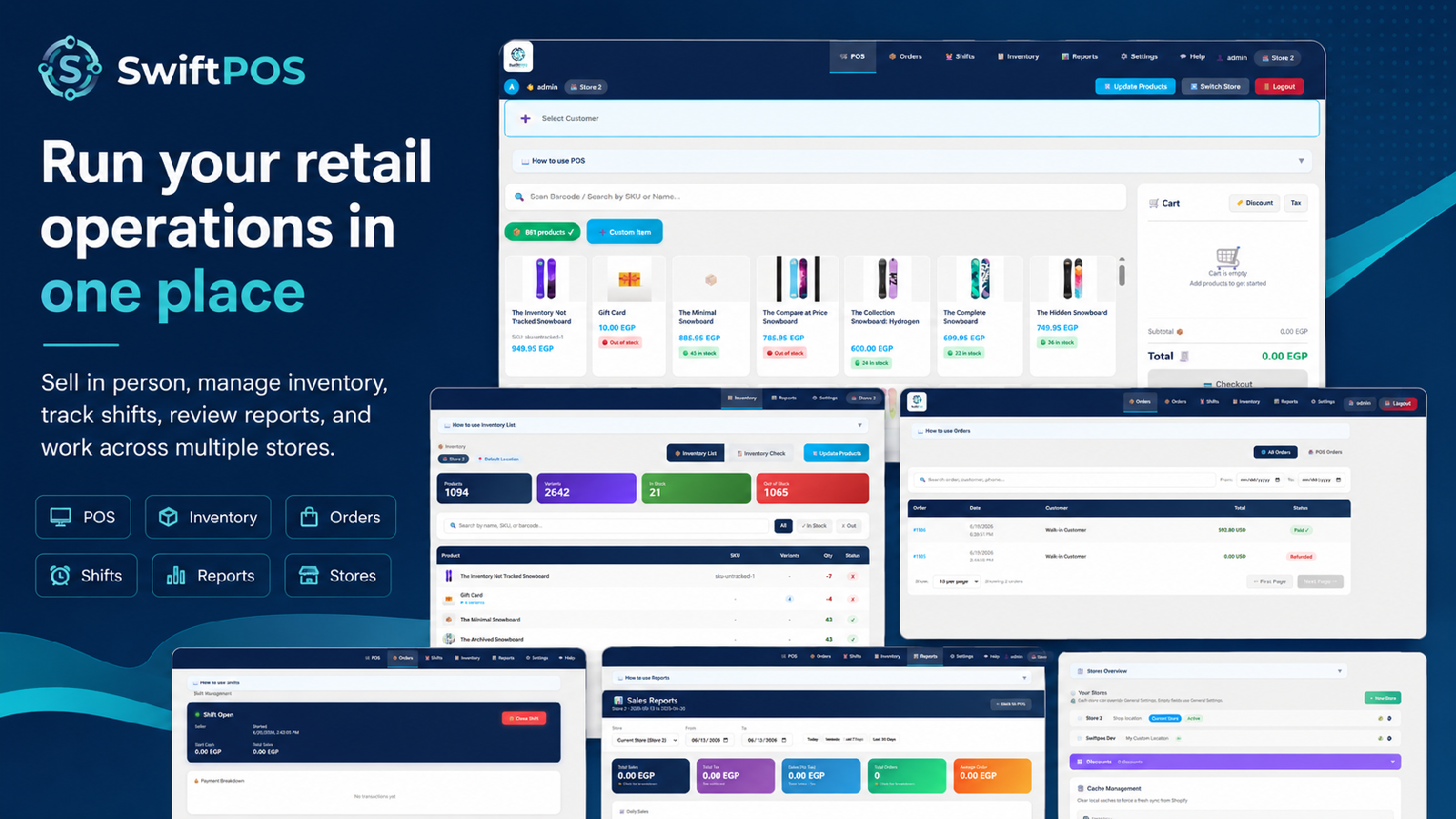
Task: Open the 'Current Store (Store 2)' dropdown in the Reports window
Action: (x=646, y=740)
